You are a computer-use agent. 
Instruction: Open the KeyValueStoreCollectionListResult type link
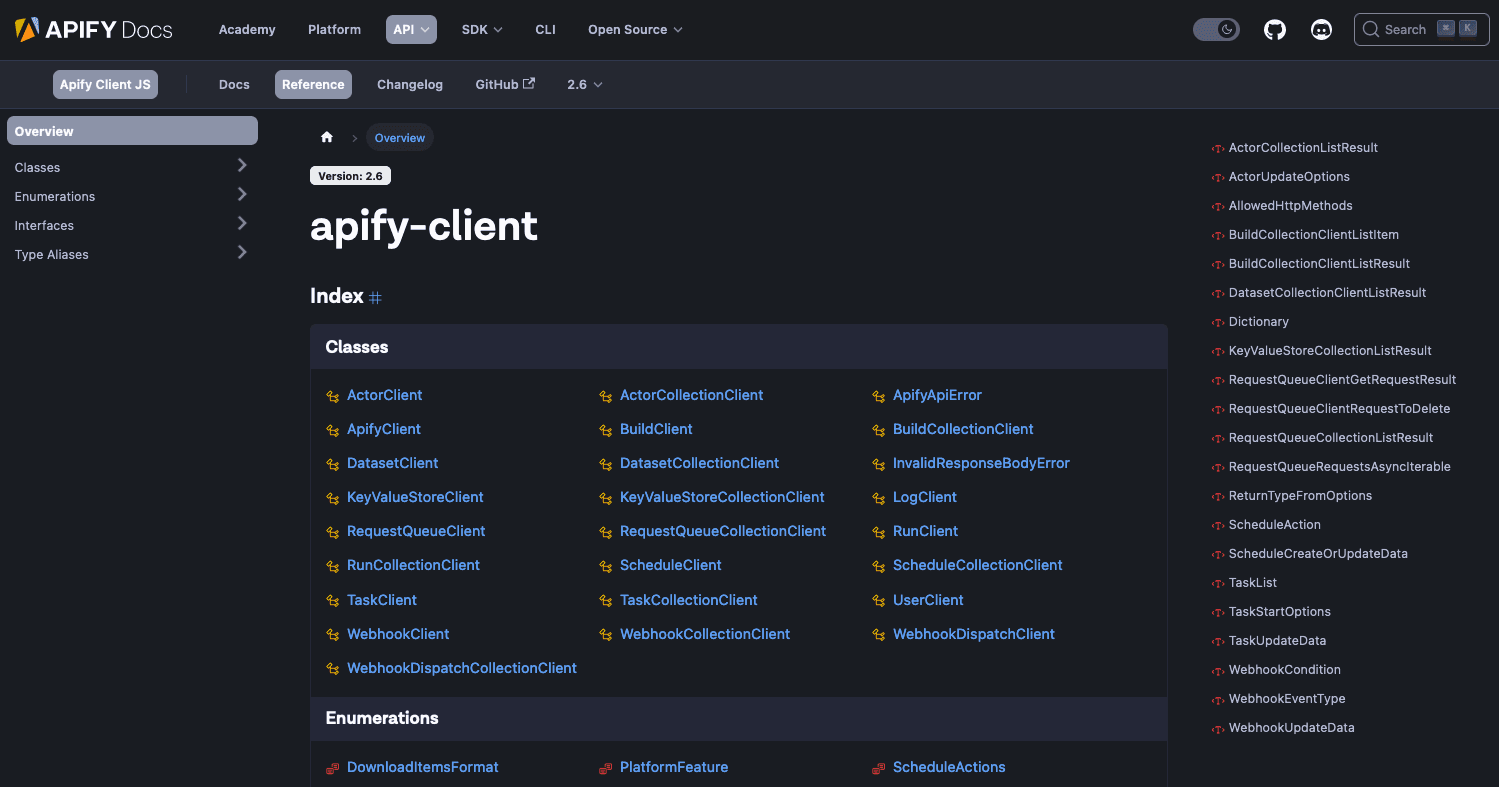click(1330, 351)
